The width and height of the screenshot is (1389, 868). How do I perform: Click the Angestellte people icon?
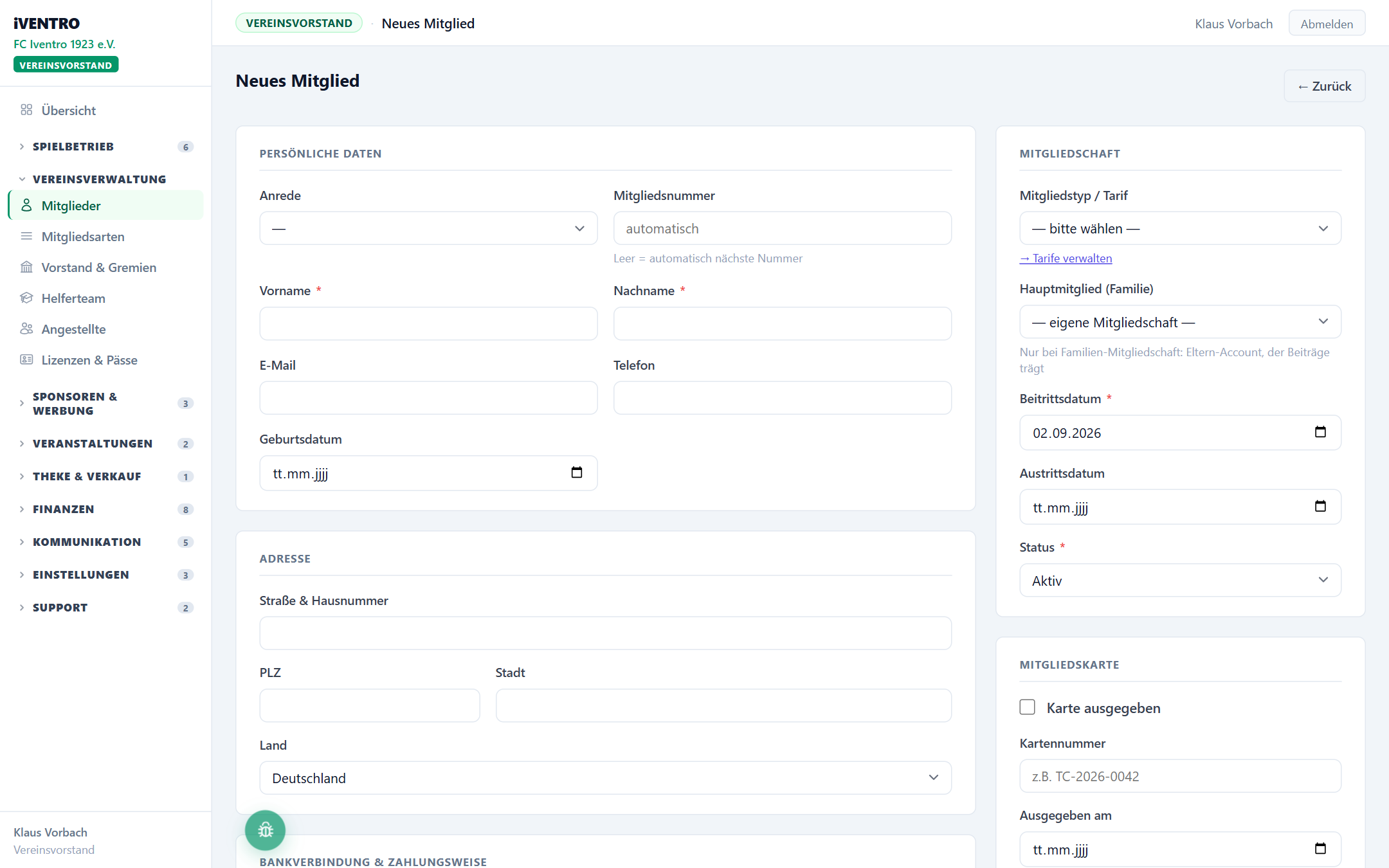click(x=26, y=329)
